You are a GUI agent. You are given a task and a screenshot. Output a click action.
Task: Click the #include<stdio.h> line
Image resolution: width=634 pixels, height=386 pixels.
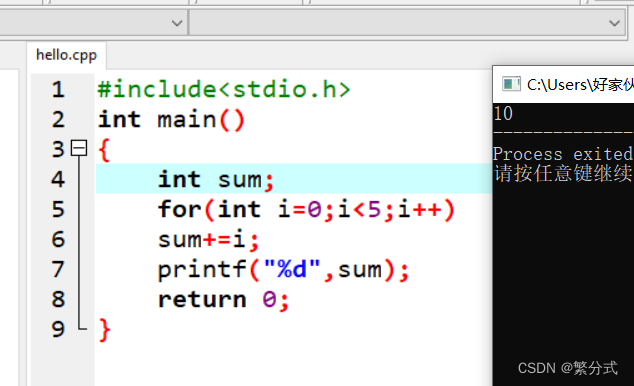pos(224,89)
